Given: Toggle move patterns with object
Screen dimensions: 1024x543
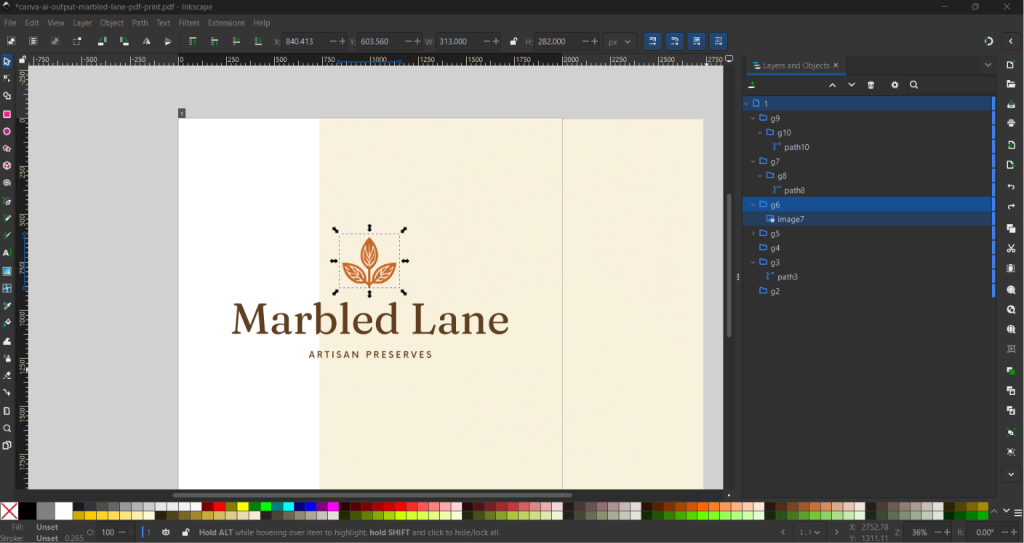Looking at the screenshot, I should pos(718,41).
